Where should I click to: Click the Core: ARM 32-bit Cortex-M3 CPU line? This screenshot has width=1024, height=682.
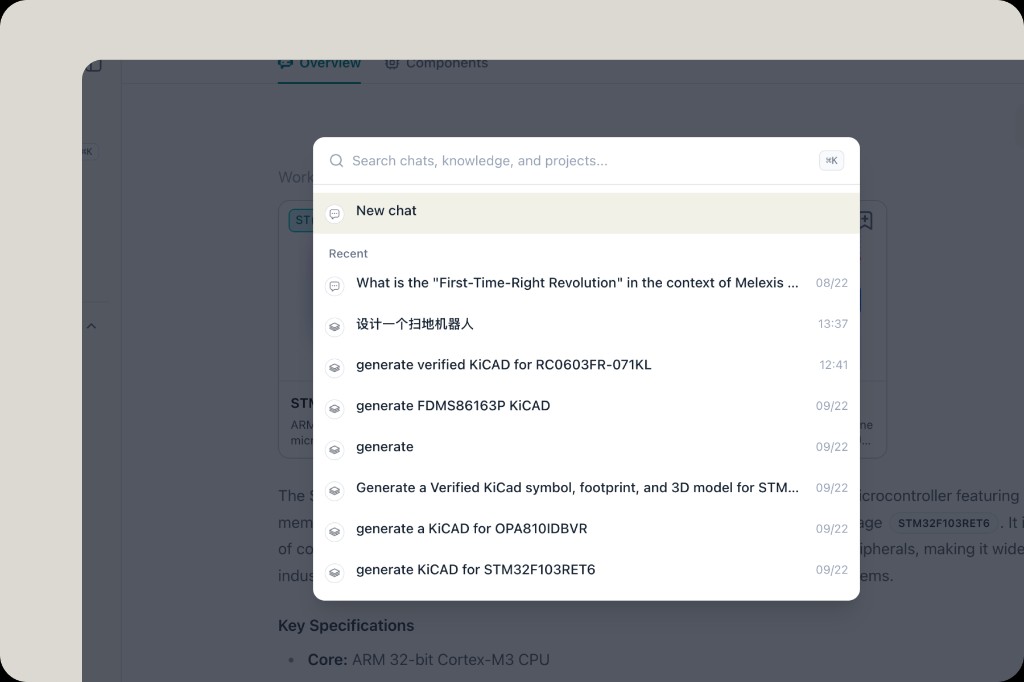point(428,660)
